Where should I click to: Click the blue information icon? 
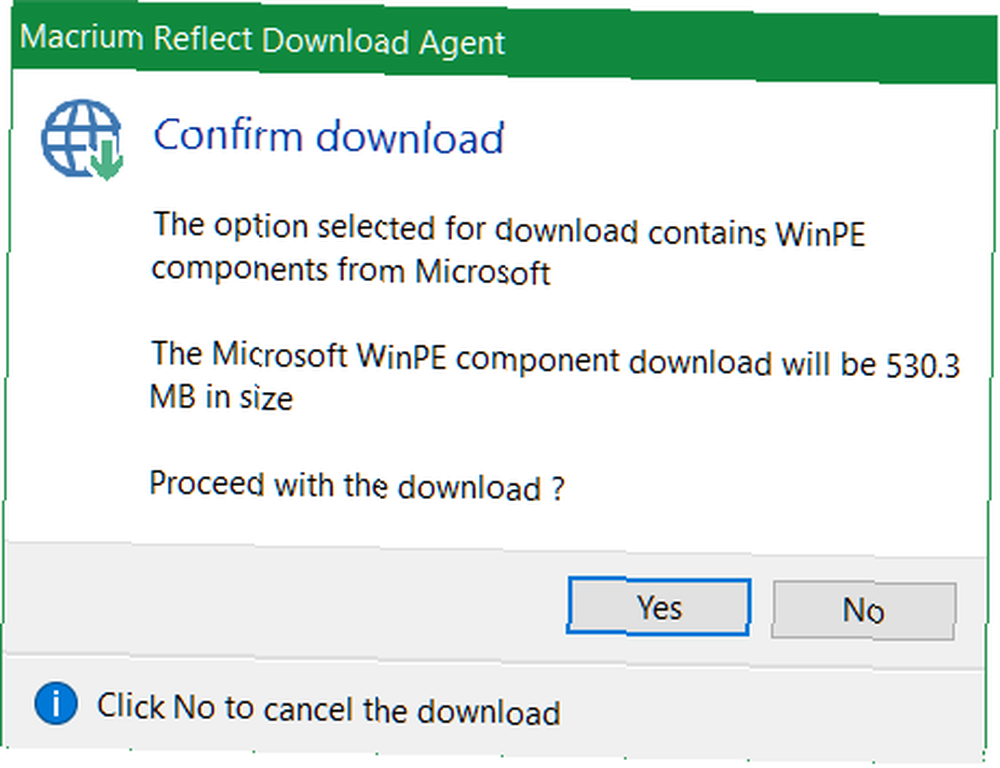click(56, 703)
